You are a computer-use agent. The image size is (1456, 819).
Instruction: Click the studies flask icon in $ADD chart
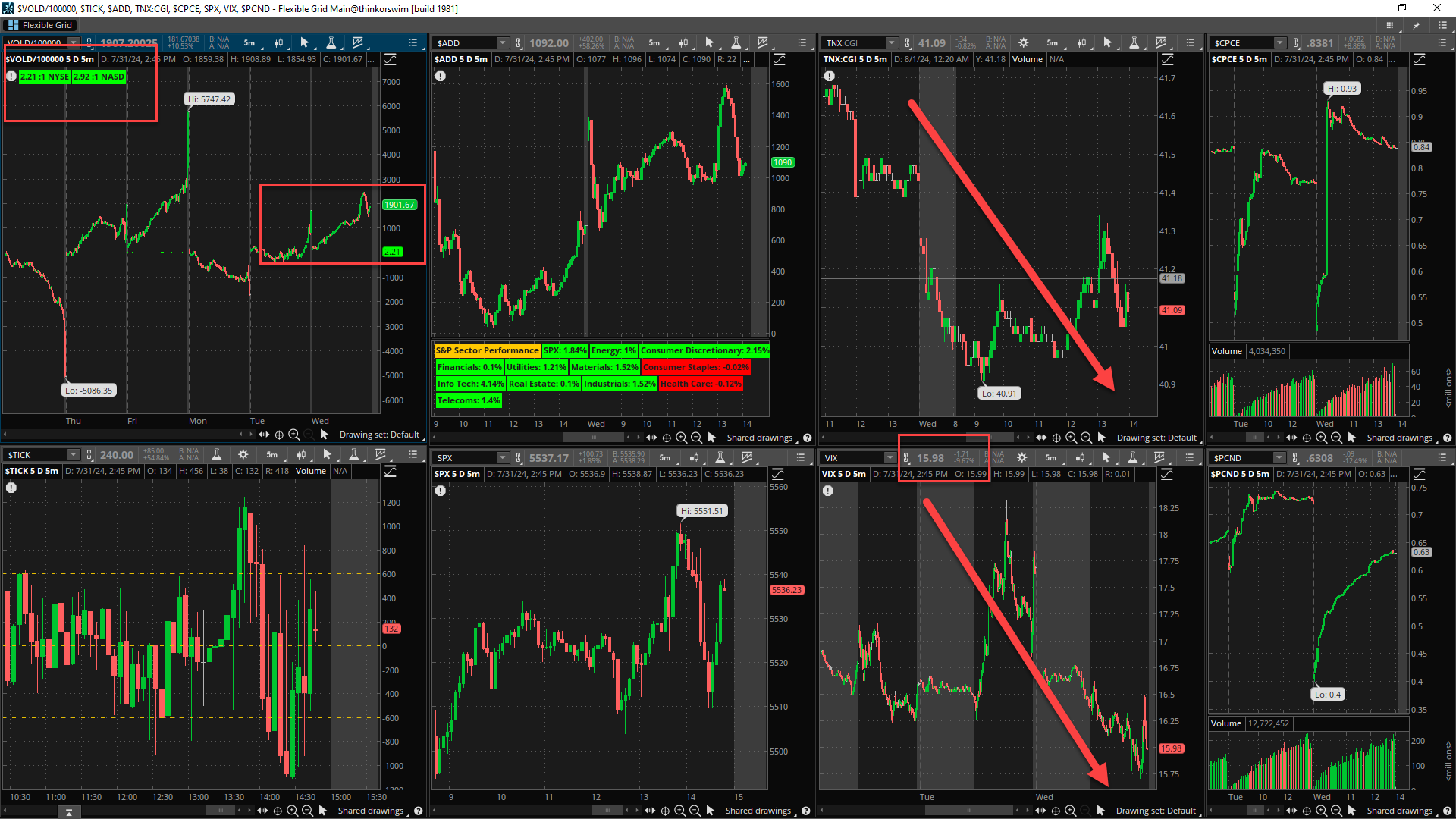(x=736, y=43)
